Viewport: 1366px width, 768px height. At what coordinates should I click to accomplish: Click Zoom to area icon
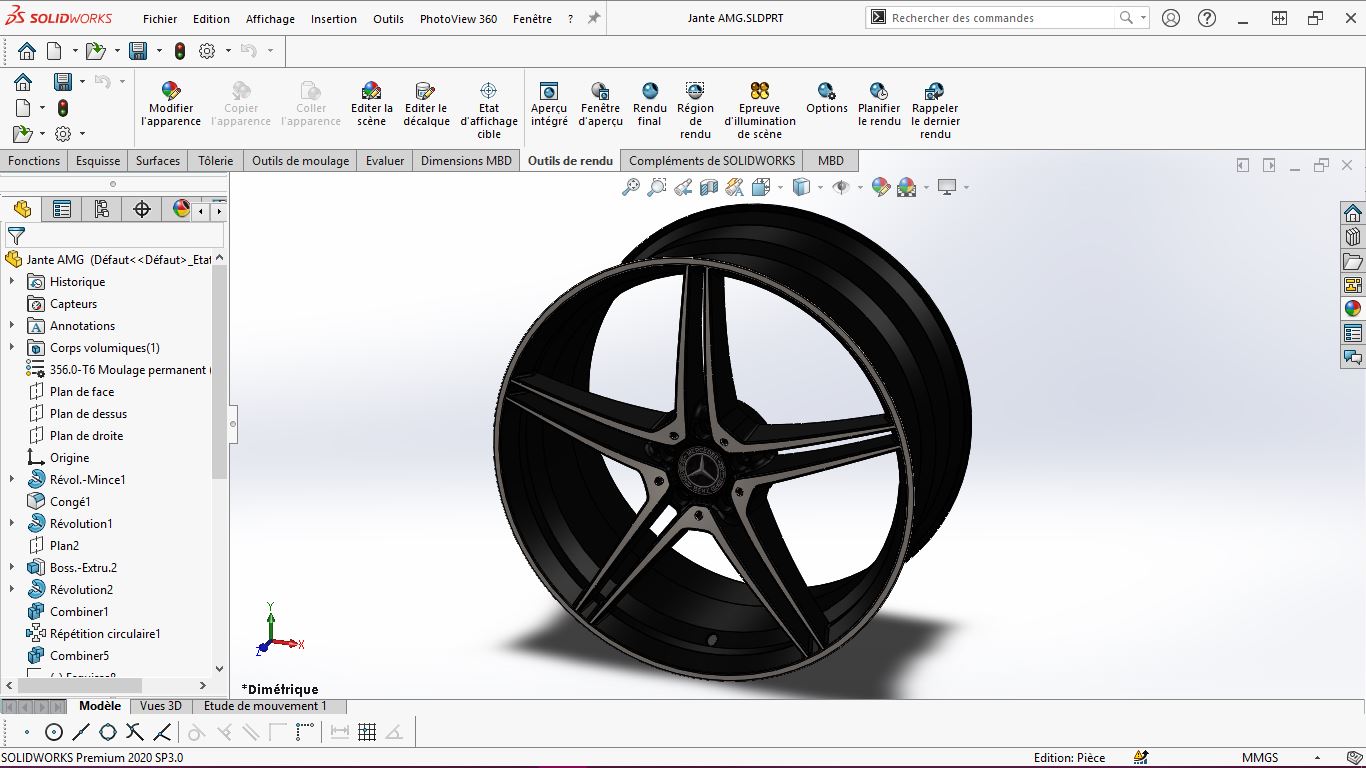(657, 187)
